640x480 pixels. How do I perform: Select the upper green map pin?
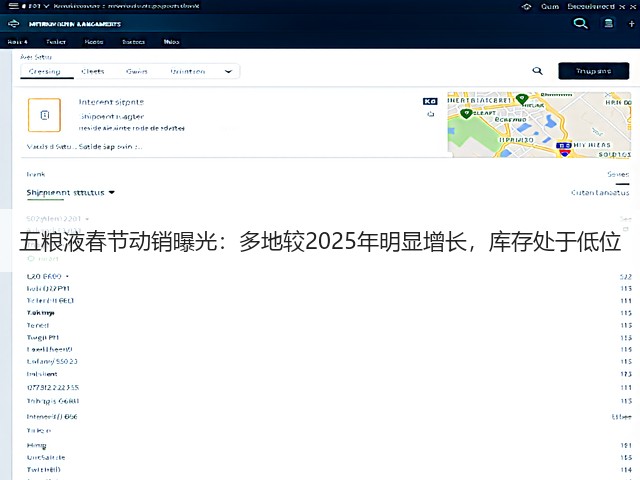(522, 98)
